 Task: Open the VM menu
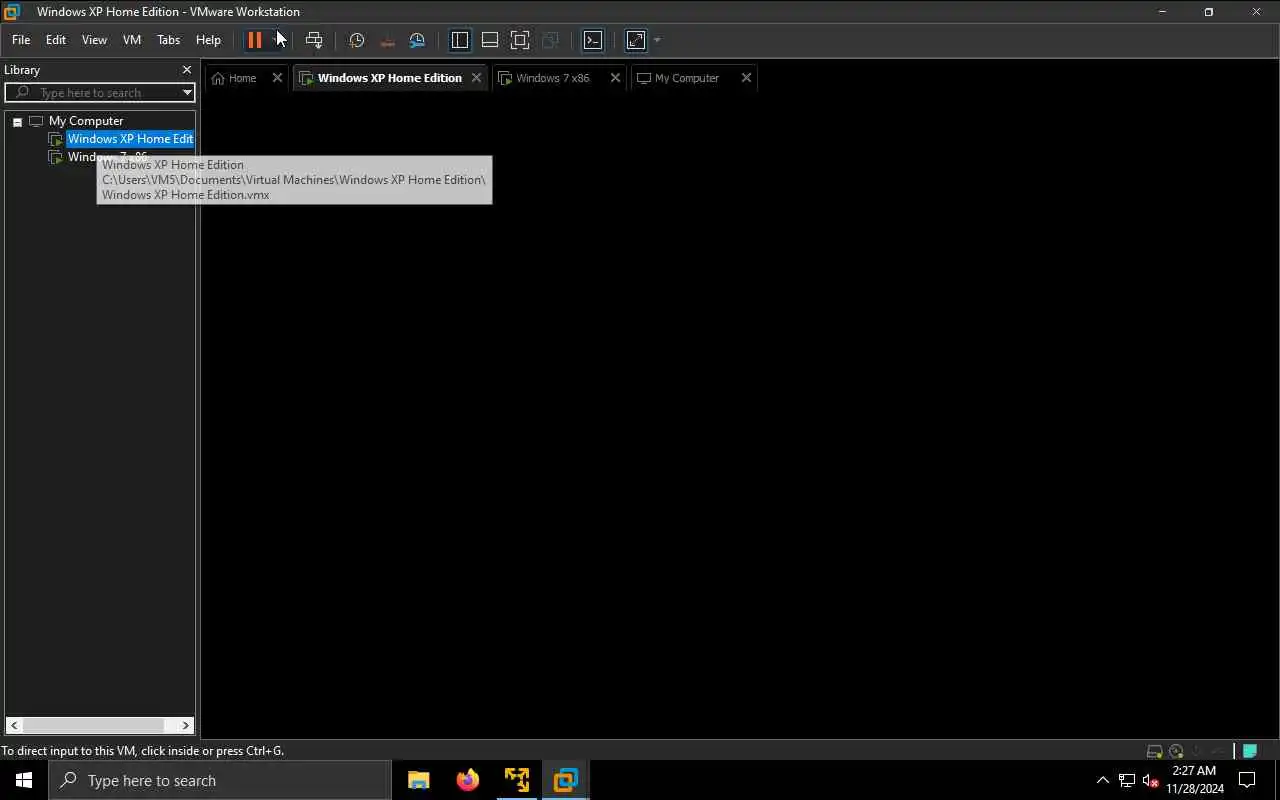tap(132, 40)
